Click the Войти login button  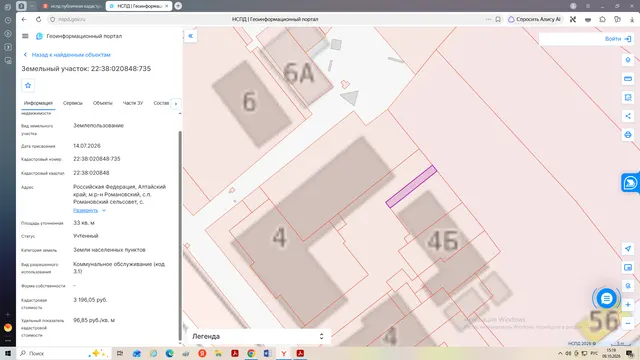(618, 39)
